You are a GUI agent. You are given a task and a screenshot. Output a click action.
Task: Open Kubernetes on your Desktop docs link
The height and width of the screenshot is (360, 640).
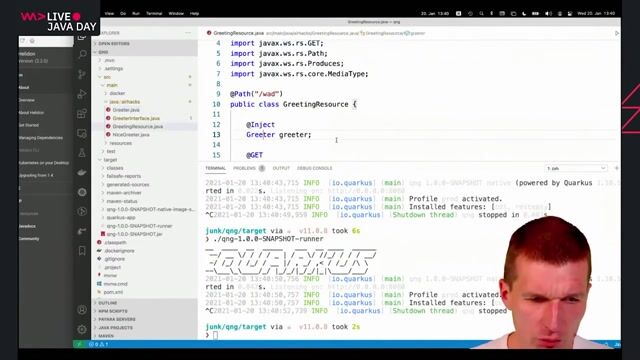point(44,163)
